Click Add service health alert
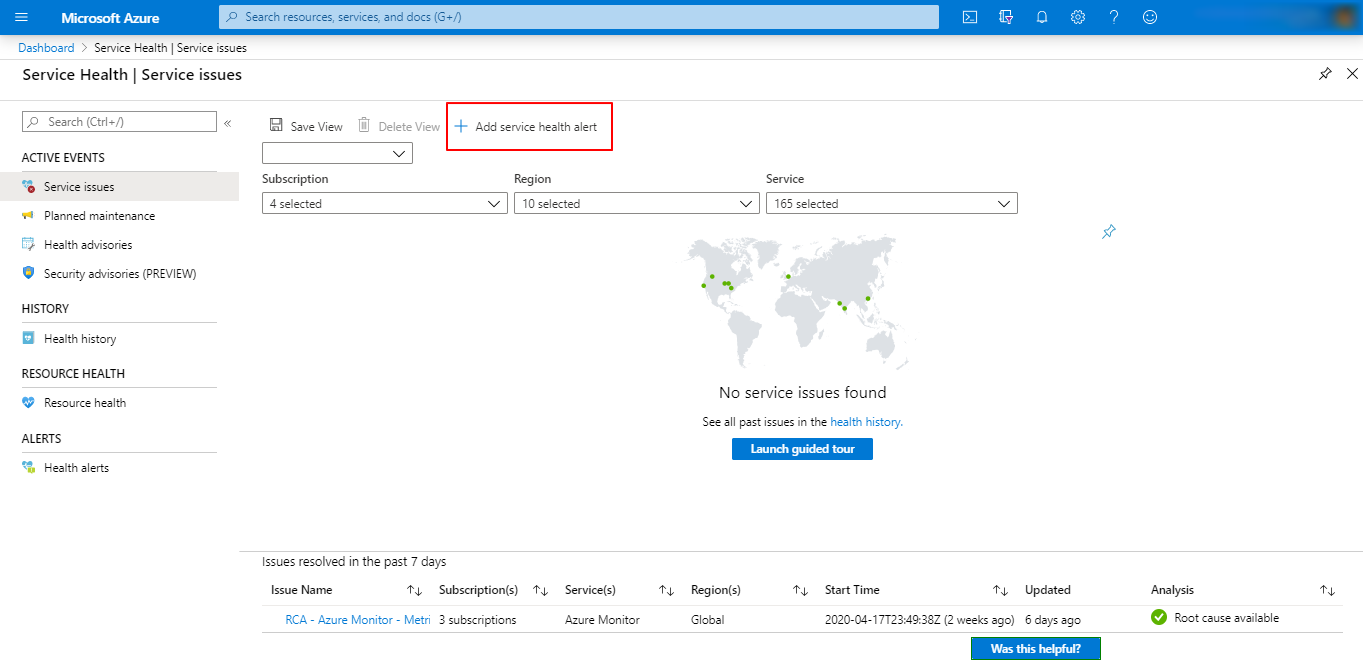The width and height of the screenshot is (1363, 661). point(527,127)
